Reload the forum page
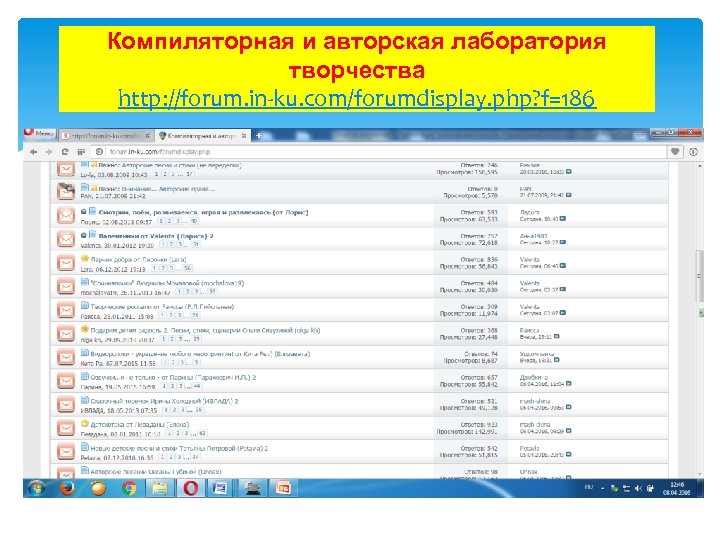 [x=65, y=152]
